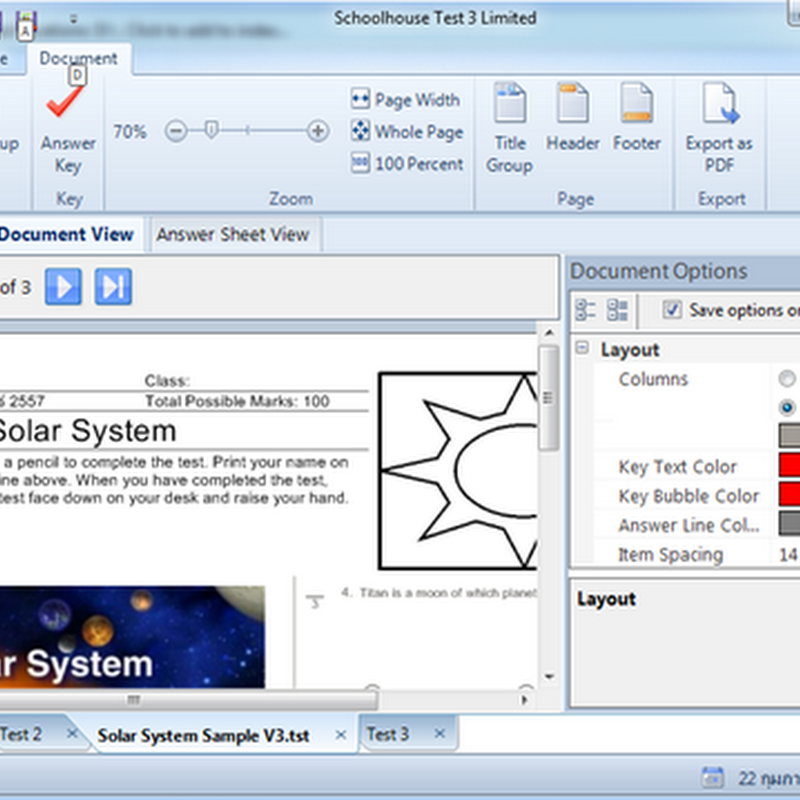Click the 70% zoom value
This screenshot has width=800, height=800.
pyautogui.click(x=130, y=132)
